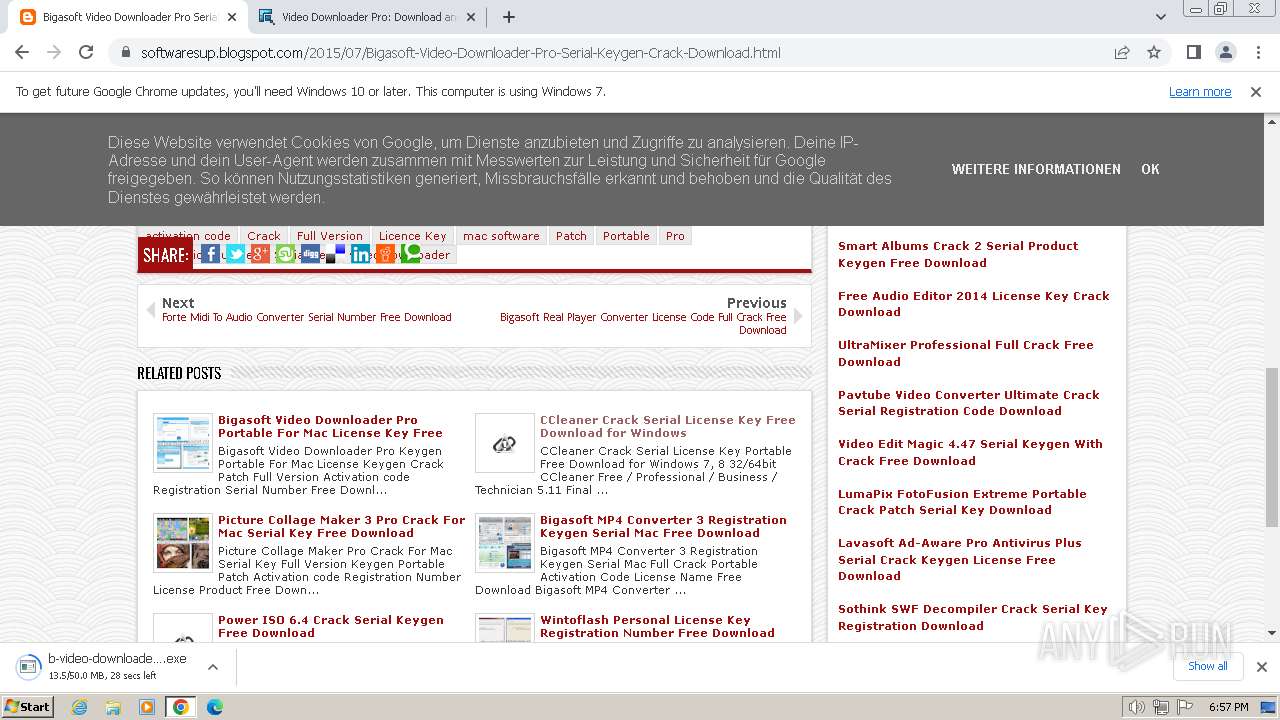The height and width of the screenshot is (720, 1280).
Task: Open Bigasoft Video Downloader Pro Portable related post
Action: tap(330, 427)
